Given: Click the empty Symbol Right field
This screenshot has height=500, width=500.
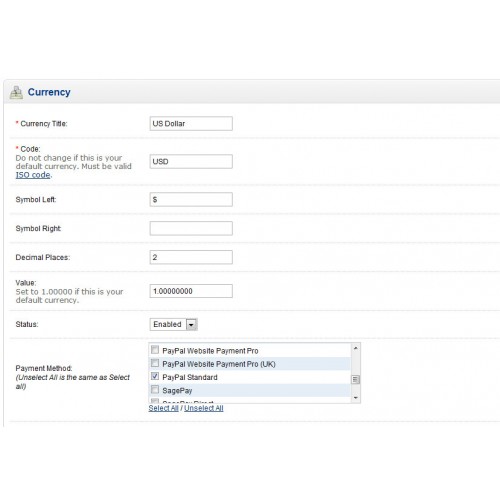Looking at the screenshot, I should tap(191, 229).
